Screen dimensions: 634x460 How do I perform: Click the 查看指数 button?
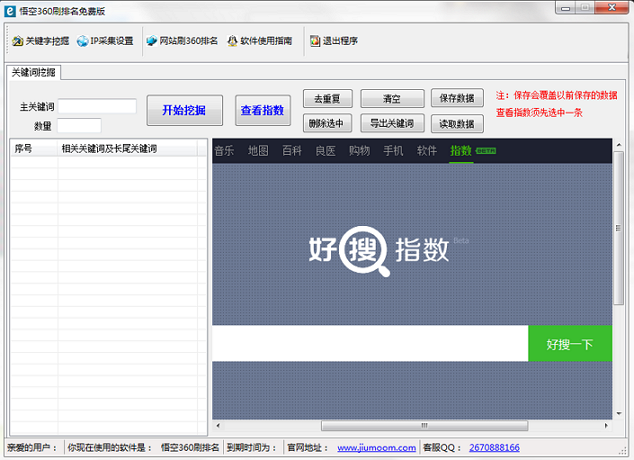click(263, 110)
